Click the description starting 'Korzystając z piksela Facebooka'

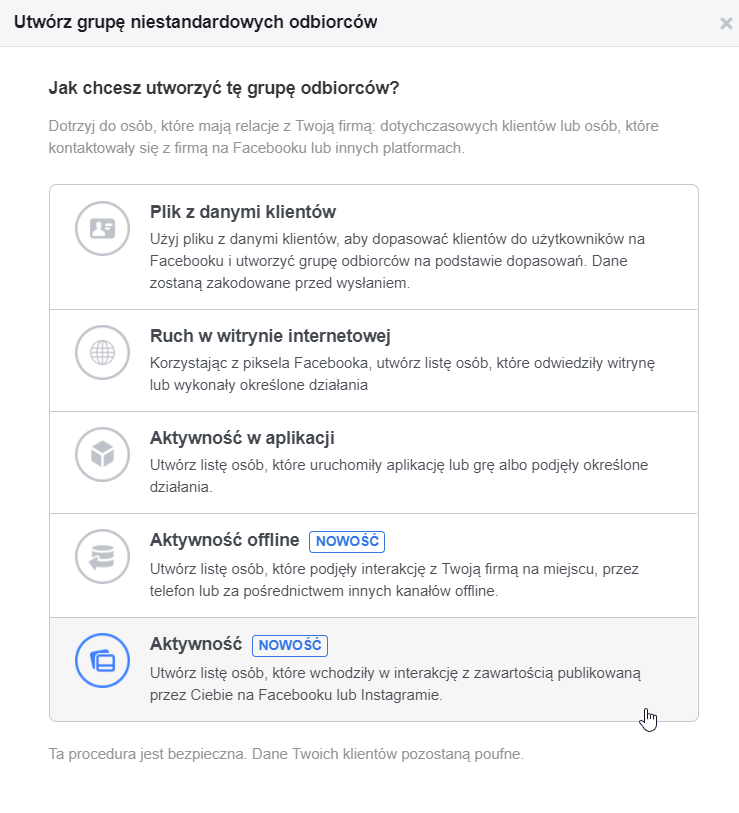pyautogui.click(x=401, y=372)
